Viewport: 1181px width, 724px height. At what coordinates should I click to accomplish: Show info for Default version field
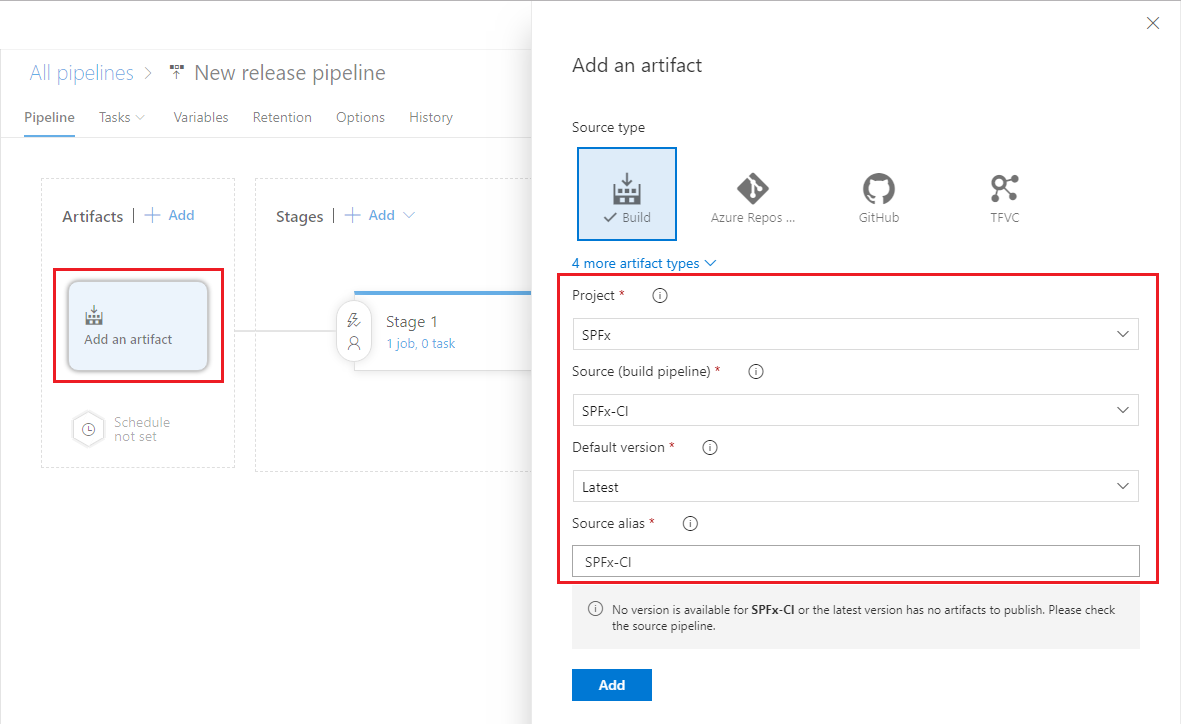tap(710, 448)
